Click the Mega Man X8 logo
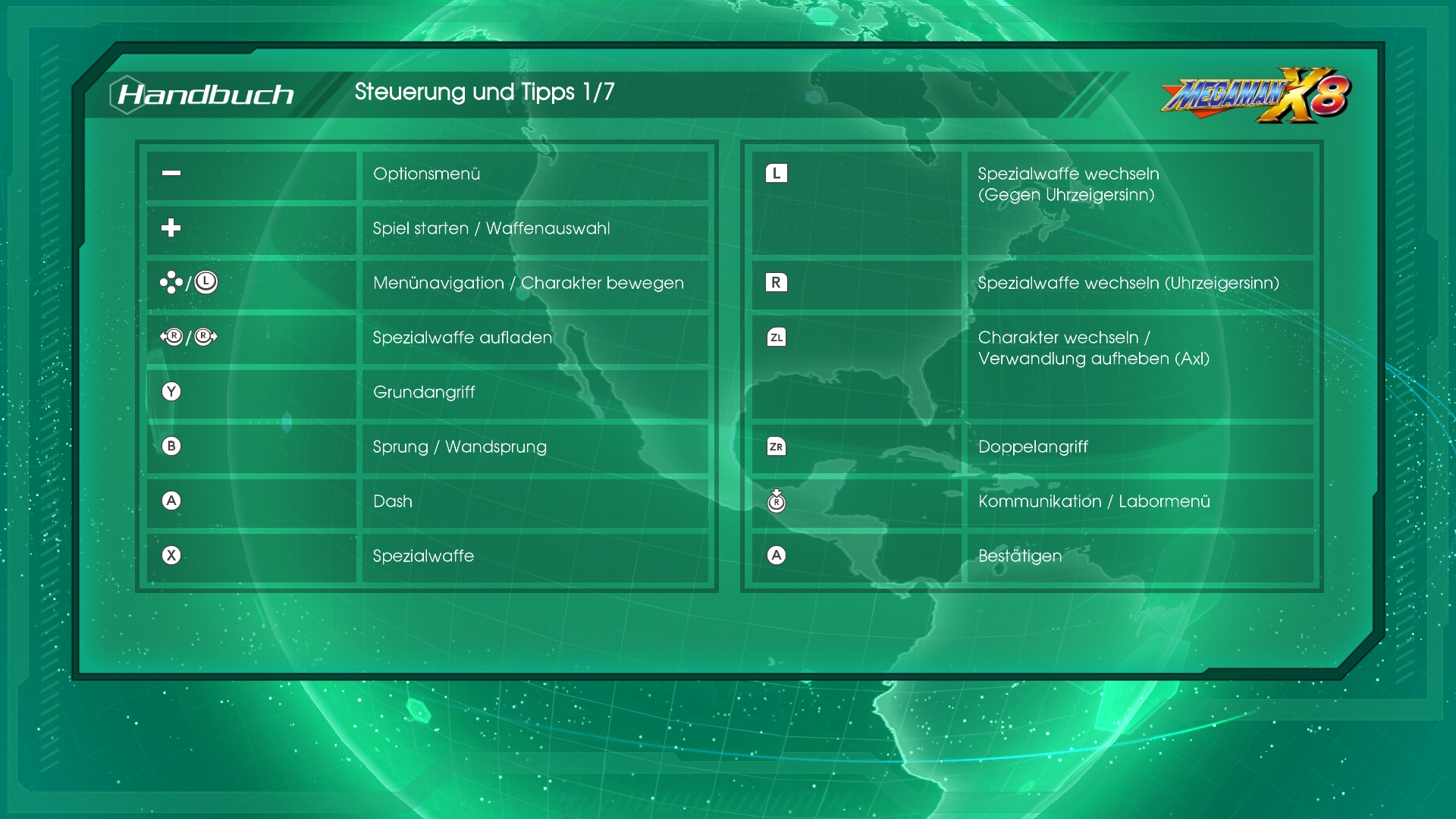 (x=1256, y=96)
